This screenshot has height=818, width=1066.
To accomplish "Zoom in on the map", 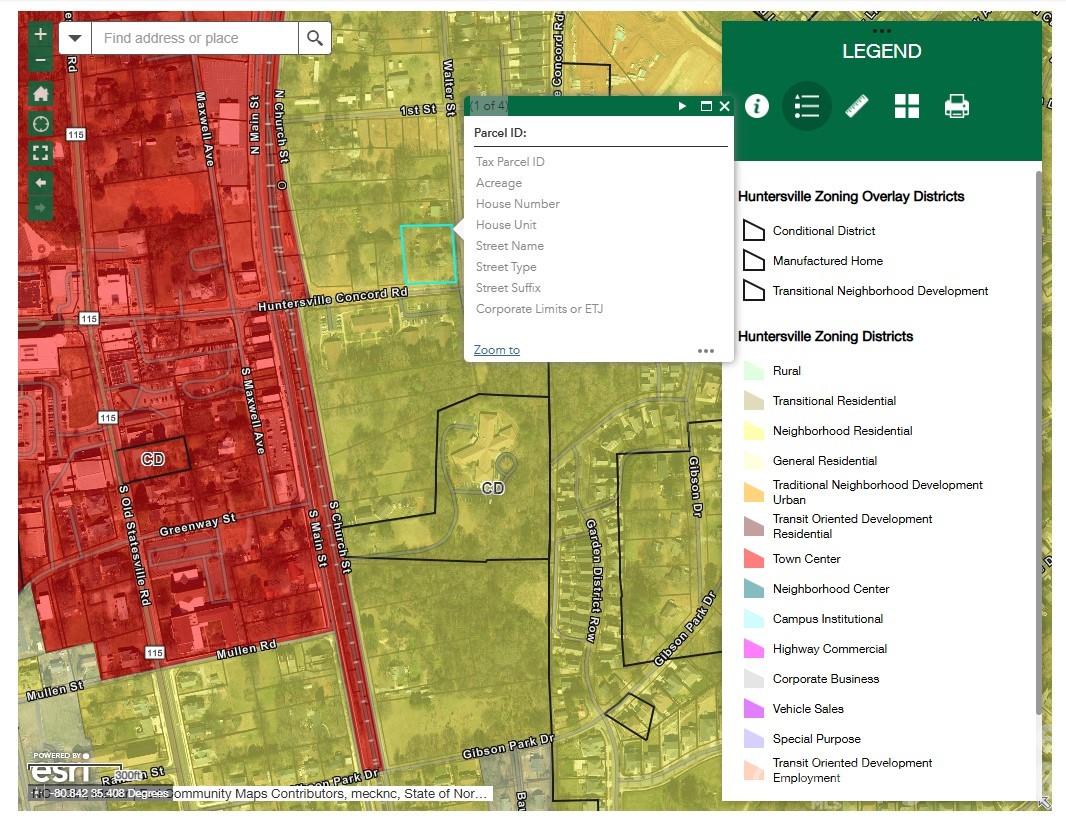I will 40,35.
